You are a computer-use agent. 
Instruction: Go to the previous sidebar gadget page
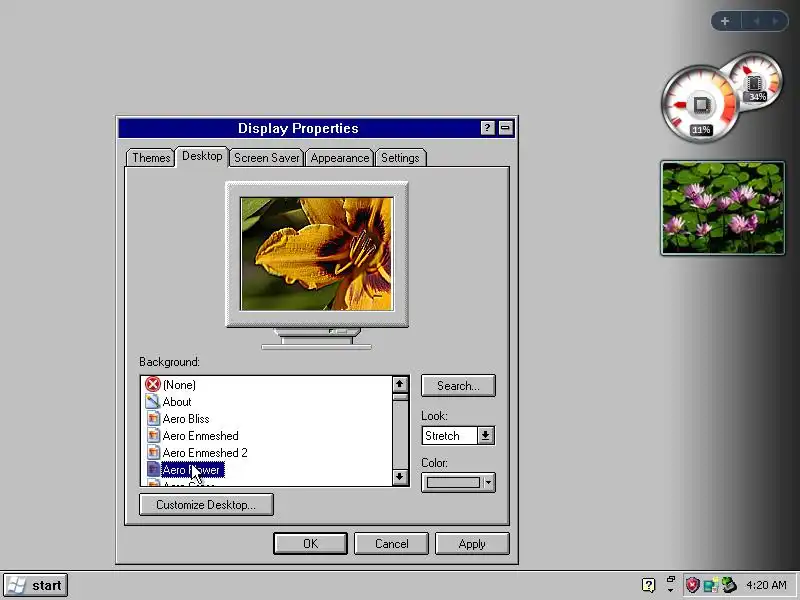click(x=757, y=21)
